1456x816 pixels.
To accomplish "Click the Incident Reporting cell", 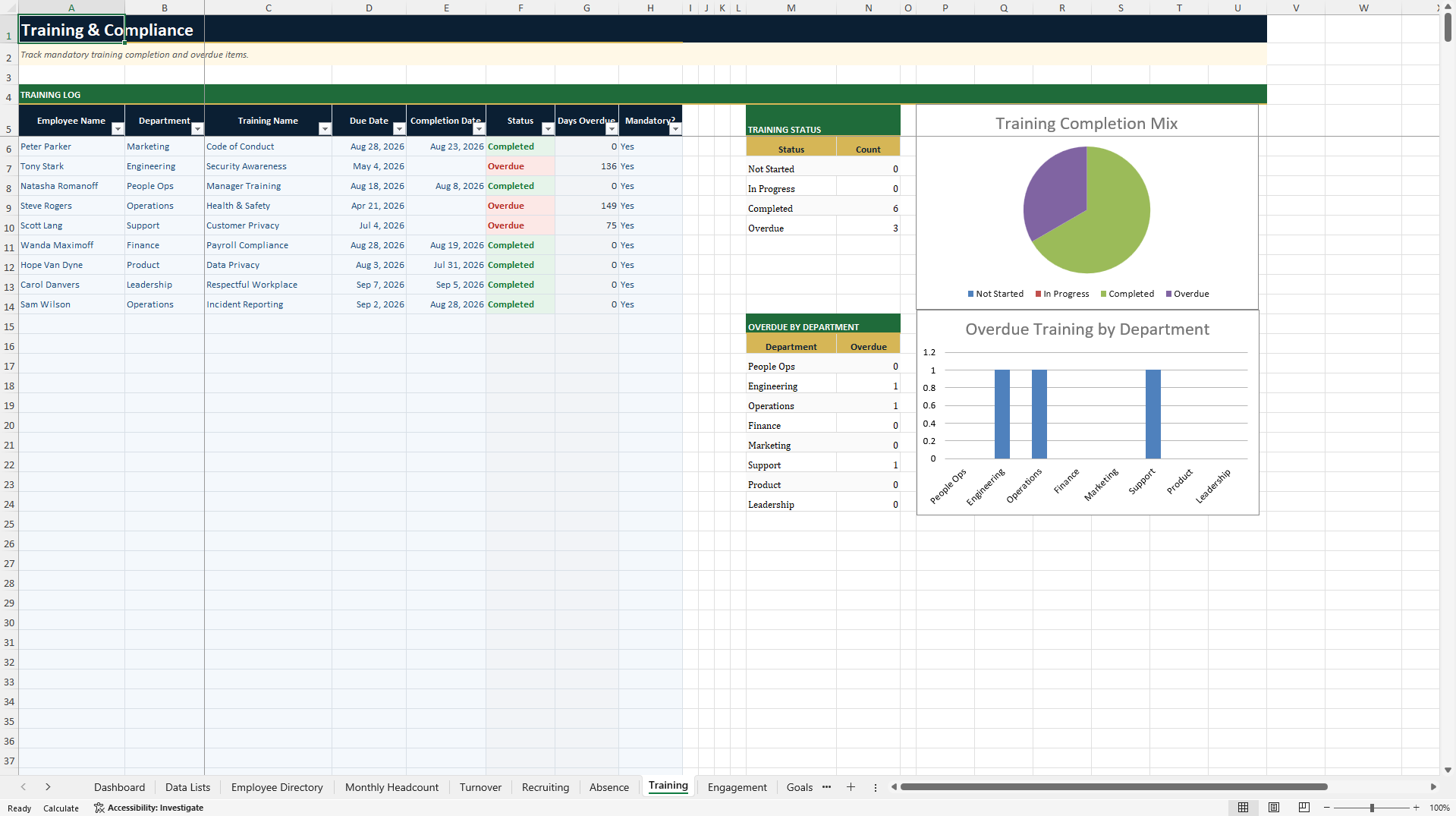I will click(x=268, y=304).
